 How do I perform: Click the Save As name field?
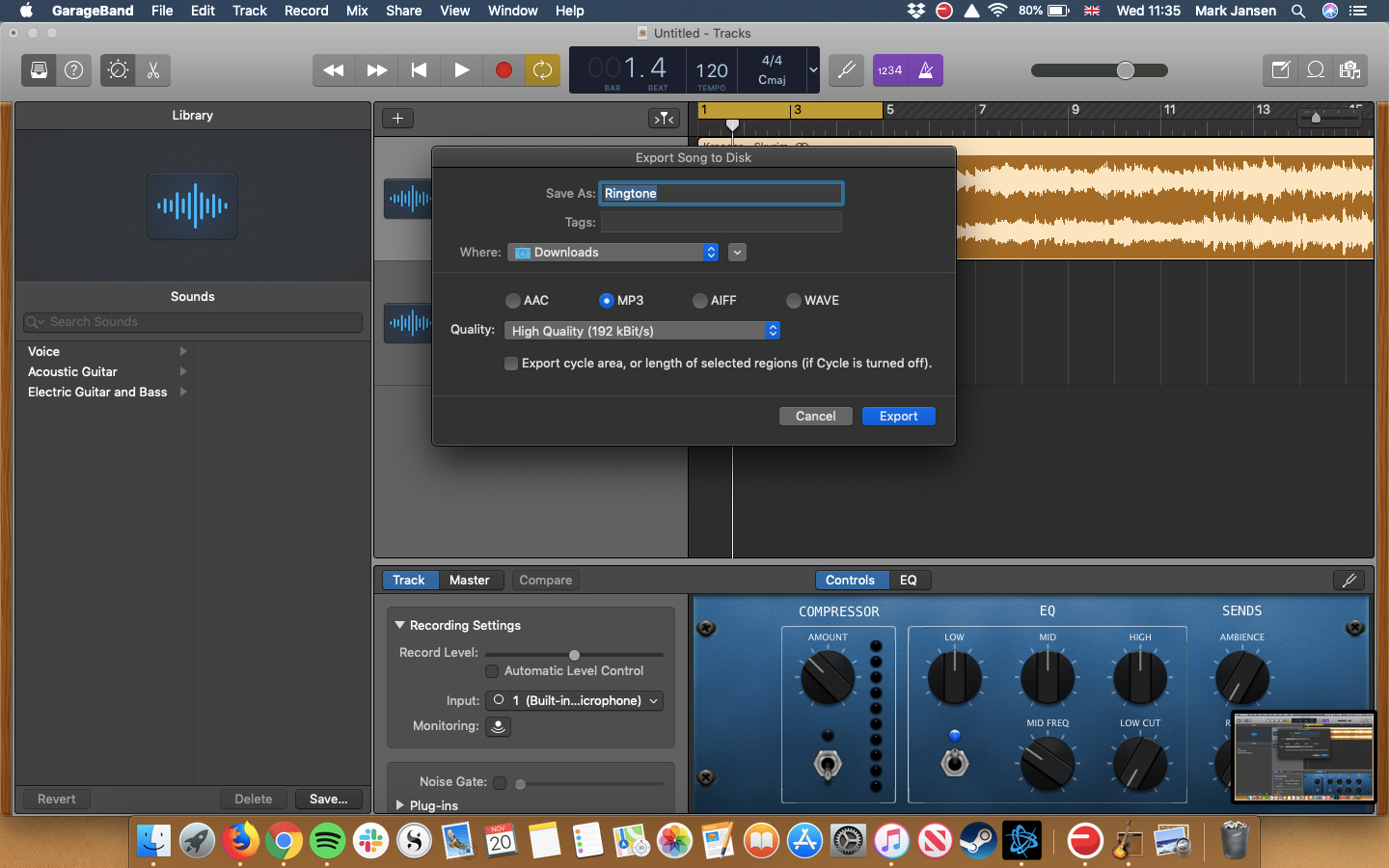722,194
